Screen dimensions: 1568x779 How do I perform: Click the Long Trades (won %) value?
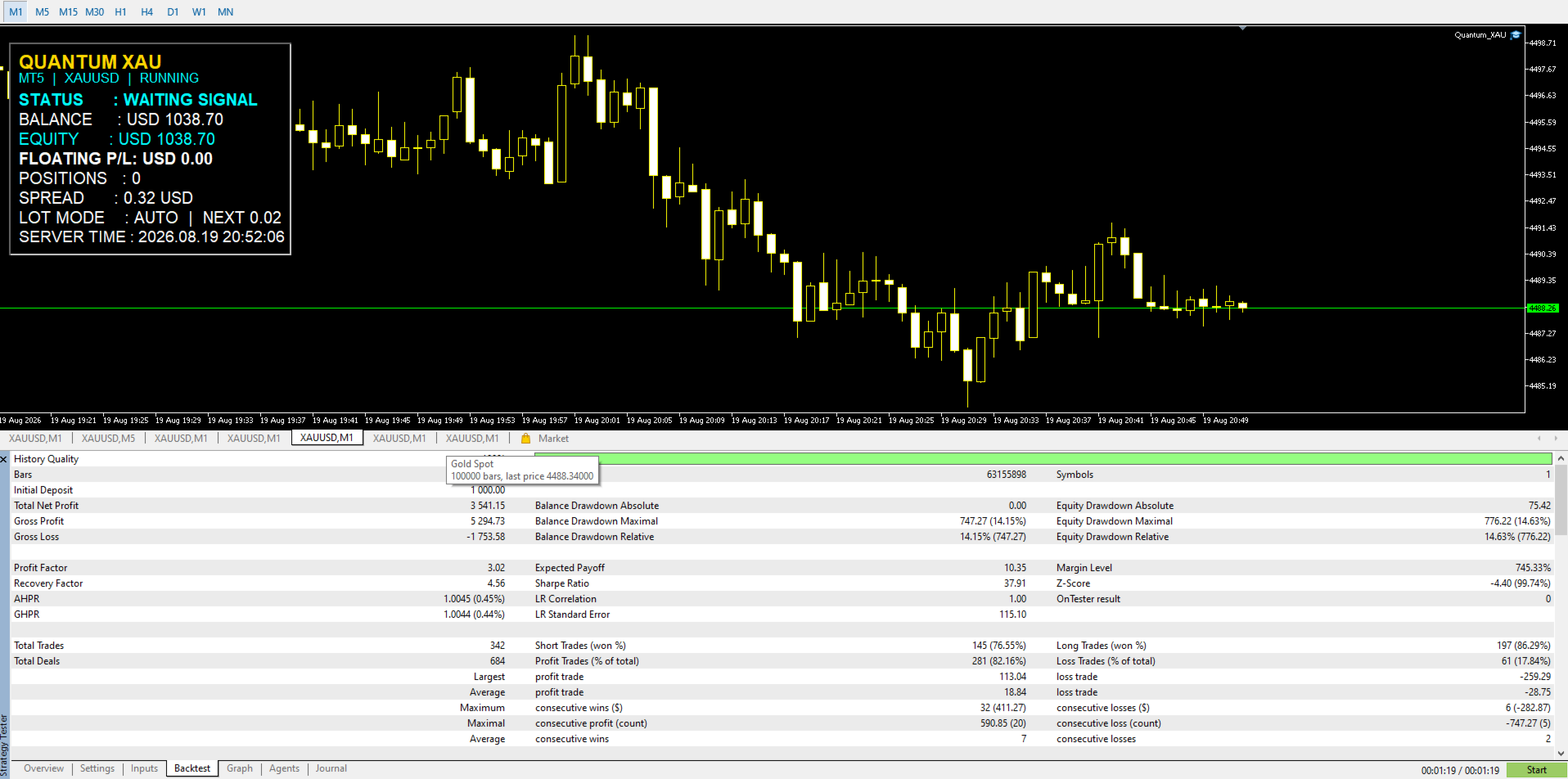(1524, 646)
